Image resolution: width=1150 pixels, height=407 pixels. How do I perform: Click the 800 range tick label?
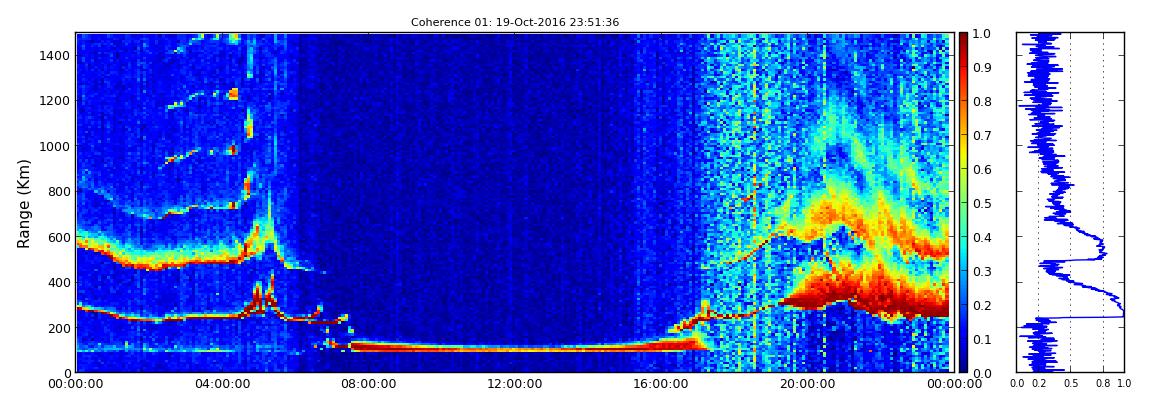click(58, 192)
